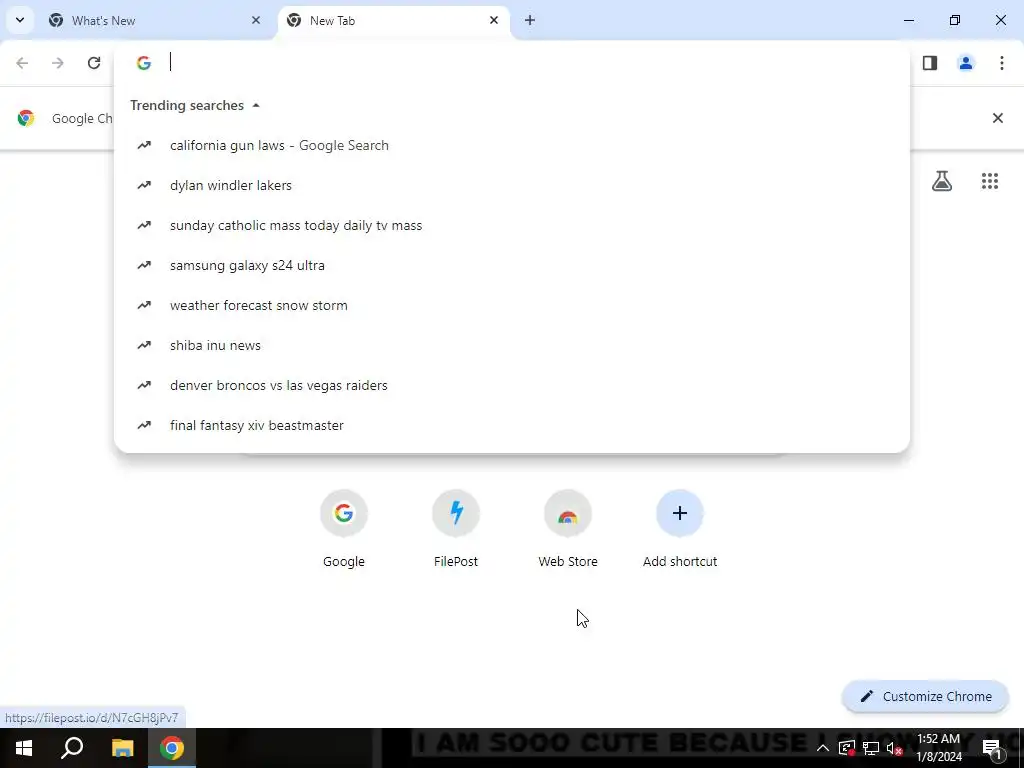Select suggestion final fantasy xiv beastmaster
Viewport: 1024px width, 768px height.
(x=511, y=425)
